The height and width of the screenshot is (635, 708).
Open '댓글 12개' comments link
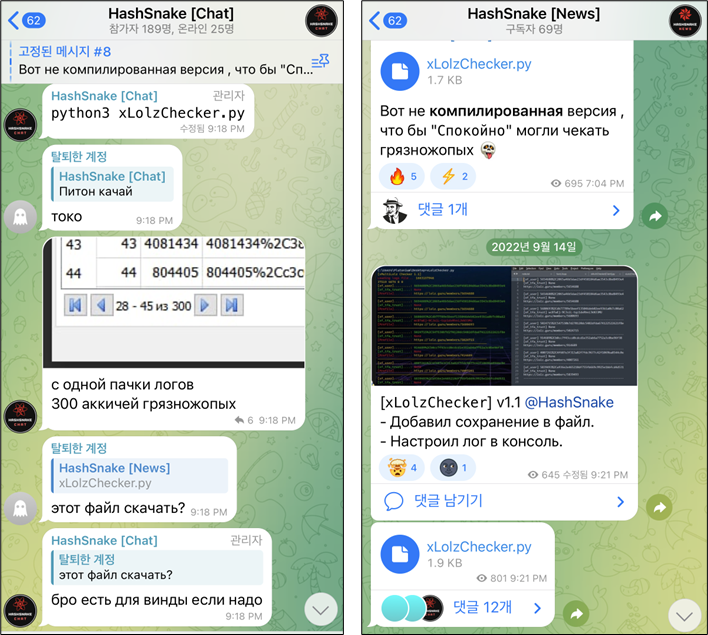(483, 607)
